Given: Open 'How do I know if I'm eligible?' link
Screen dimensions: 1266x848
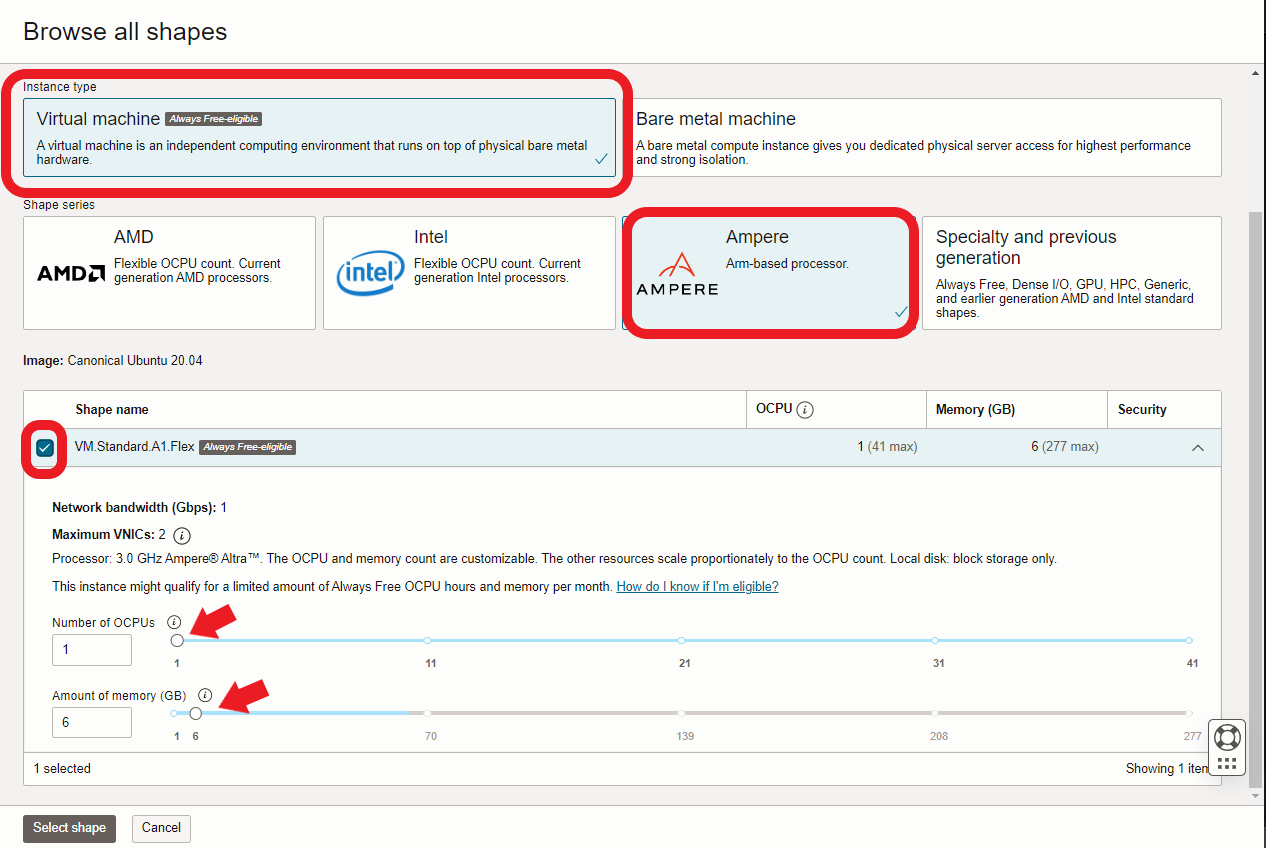Looking at the screenshot, I should pyautogui.click(x=697, y=587).
